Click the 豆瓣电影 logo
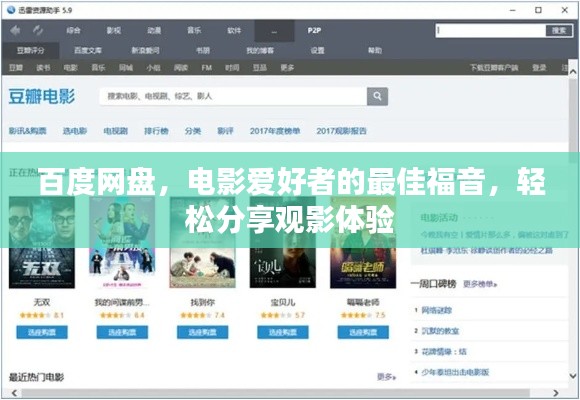This screenshot has height=400, width=580. 41,97
